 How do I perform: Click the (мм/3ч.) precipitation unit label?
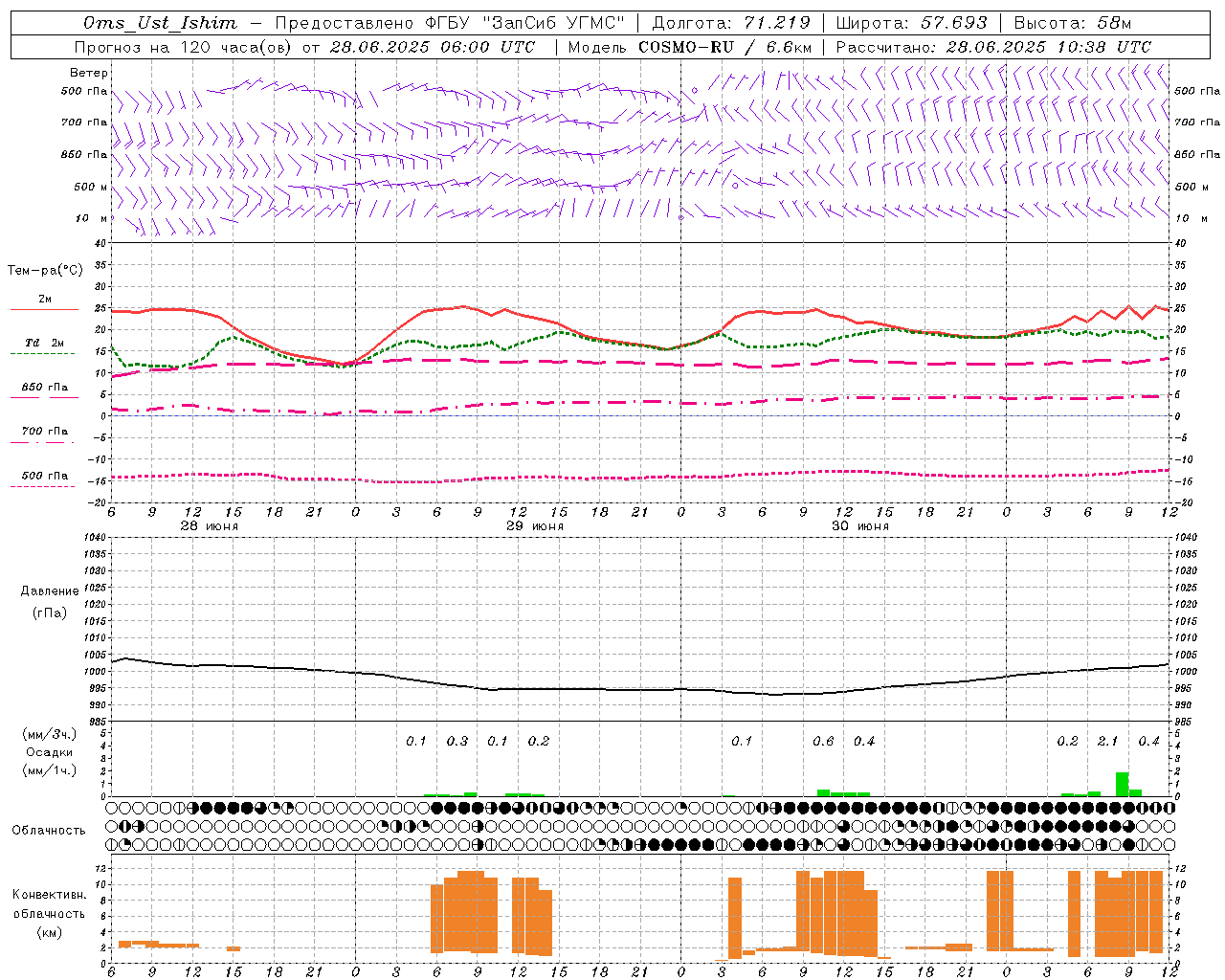pyautogui.click(x=50, y=734)
